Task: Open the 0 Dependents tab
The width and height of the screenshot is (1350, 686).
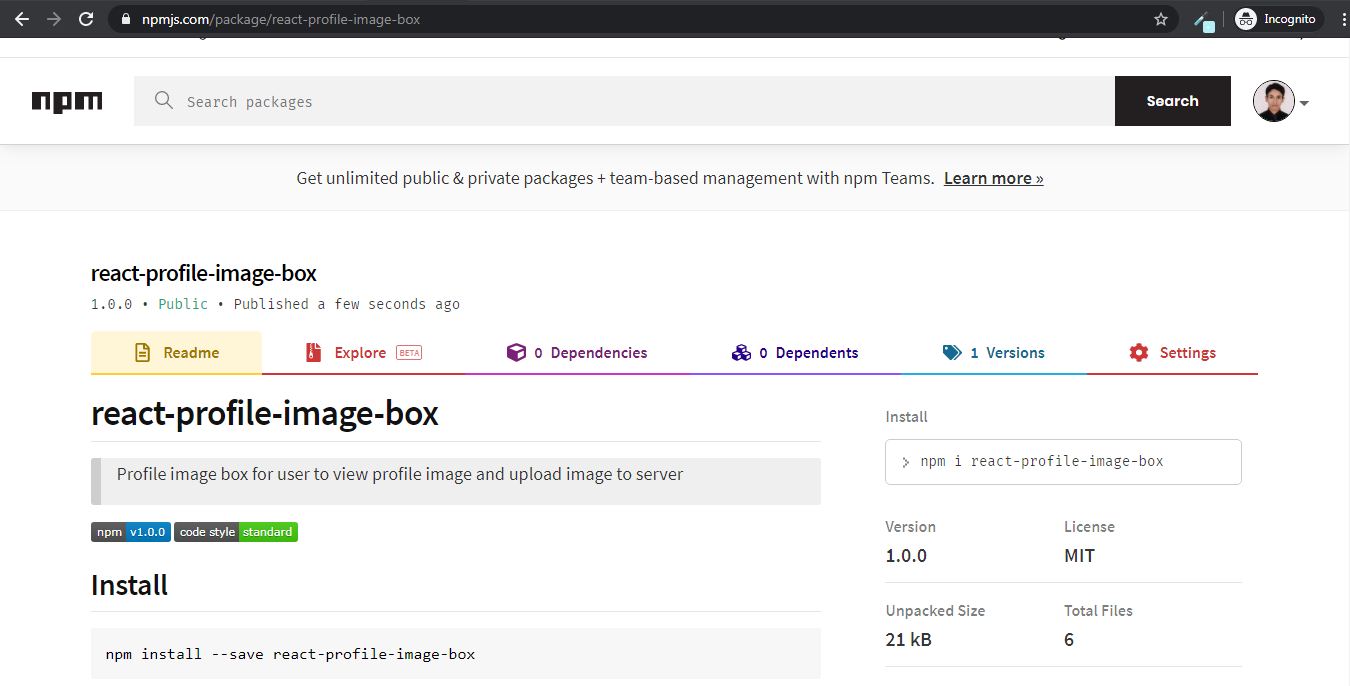Action: point(795,353)
